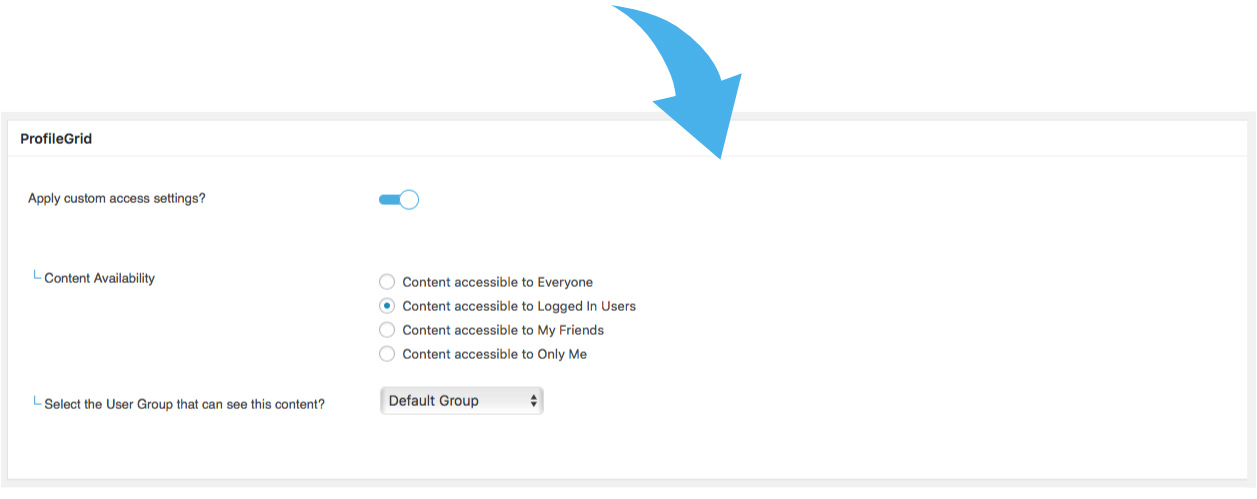Click the Select the User Group question label
The height and width of the screenshot is (499, 1257).
coord(185,404)
